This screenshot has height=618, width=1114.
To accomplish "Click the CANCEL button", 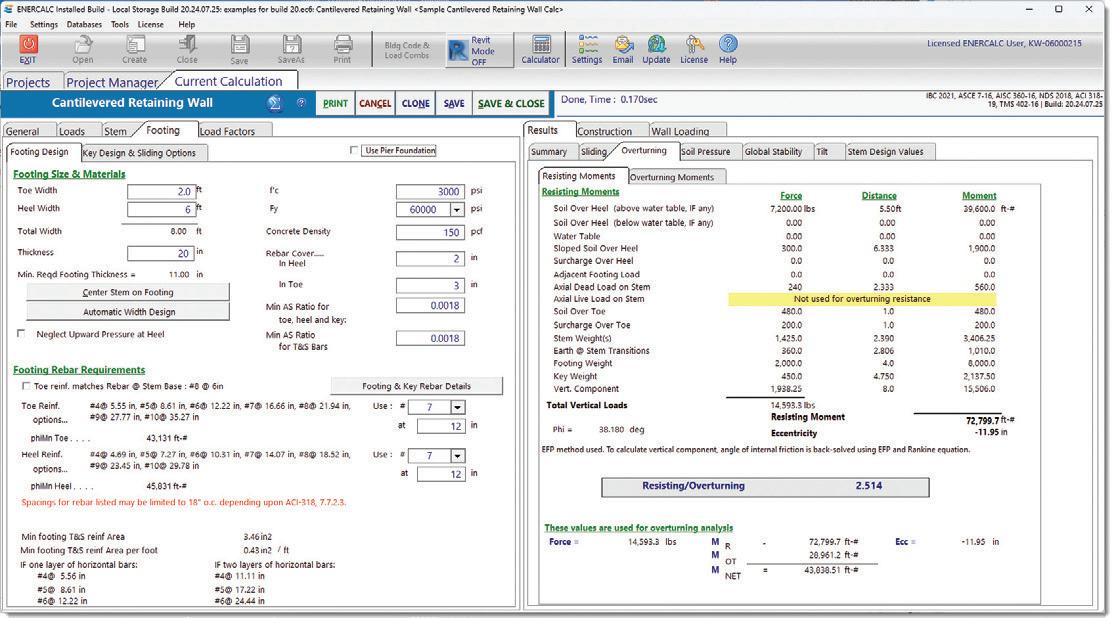I will pos(375,104).
